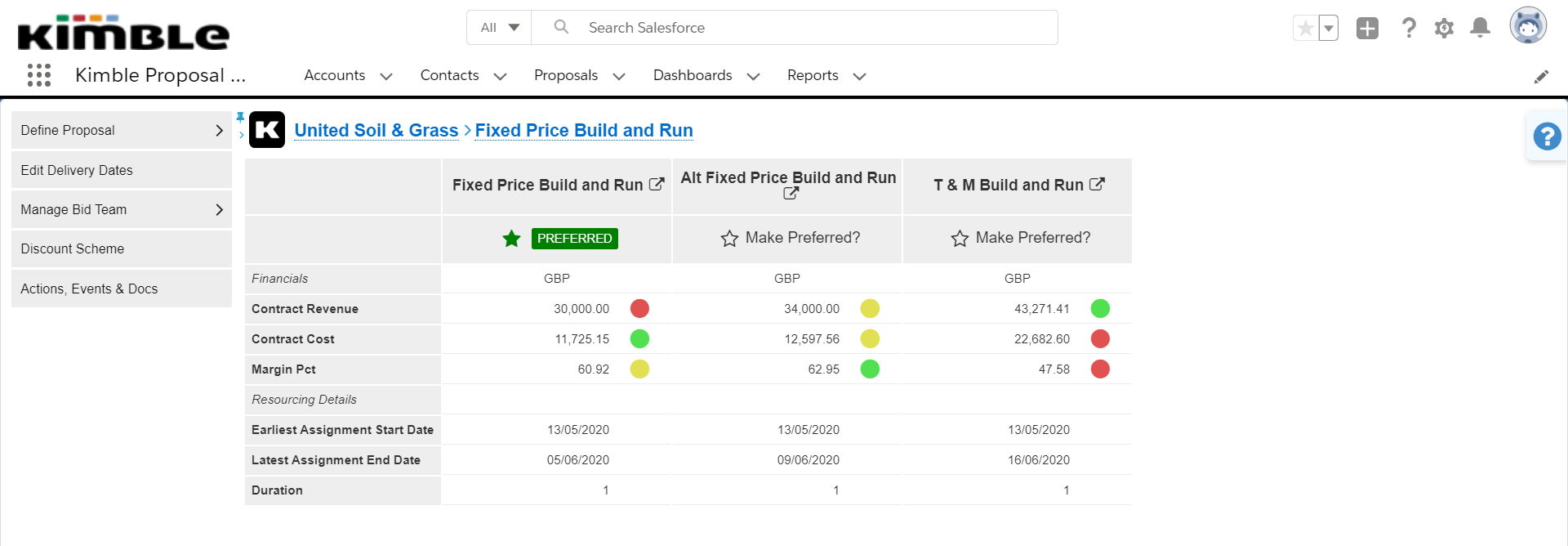Click red indicator beside 47.58
Screen dimensions: 1568x546
1100,369
